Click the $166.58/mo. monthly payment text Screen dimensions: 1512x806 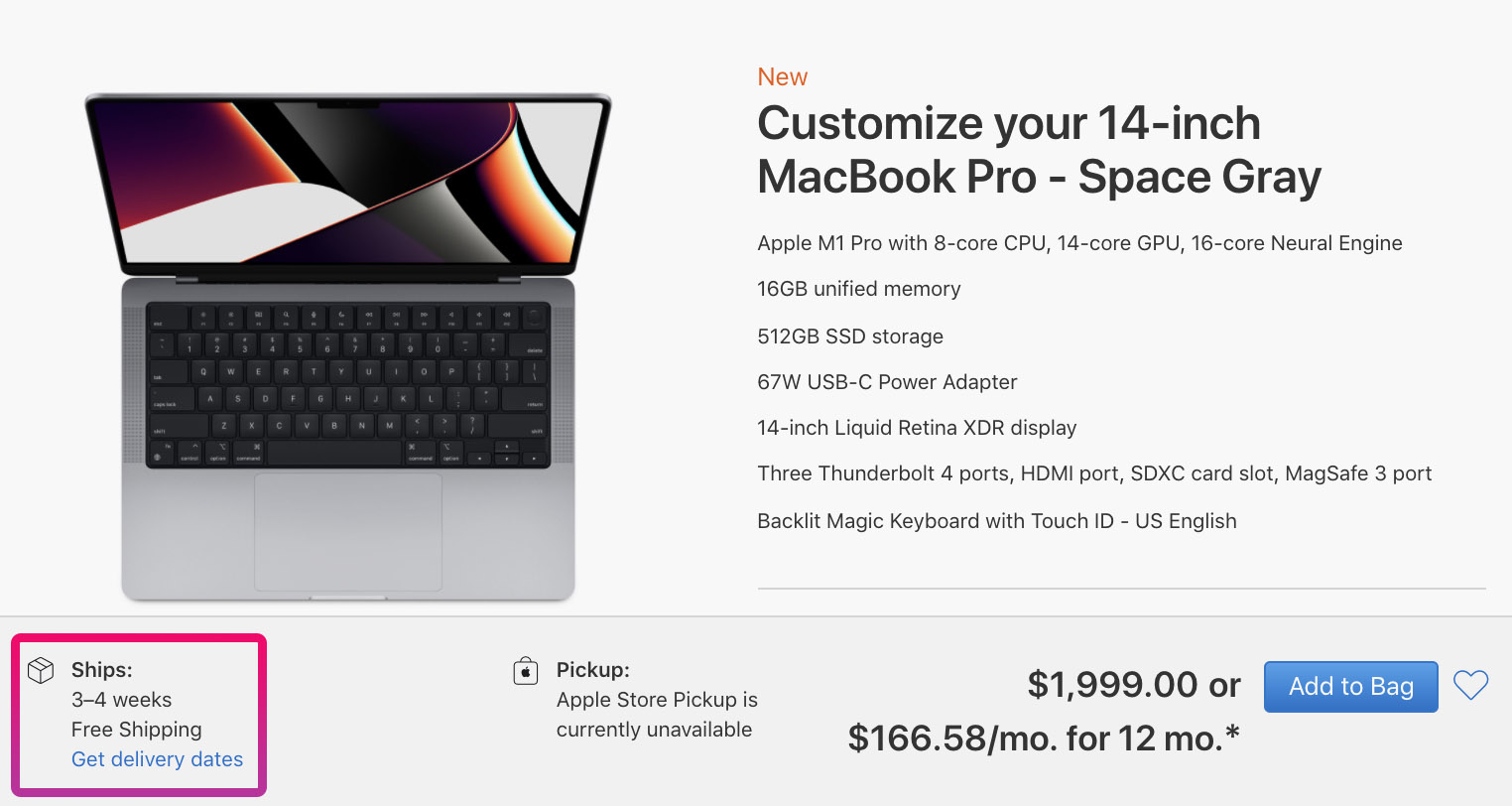point(1043,739)
